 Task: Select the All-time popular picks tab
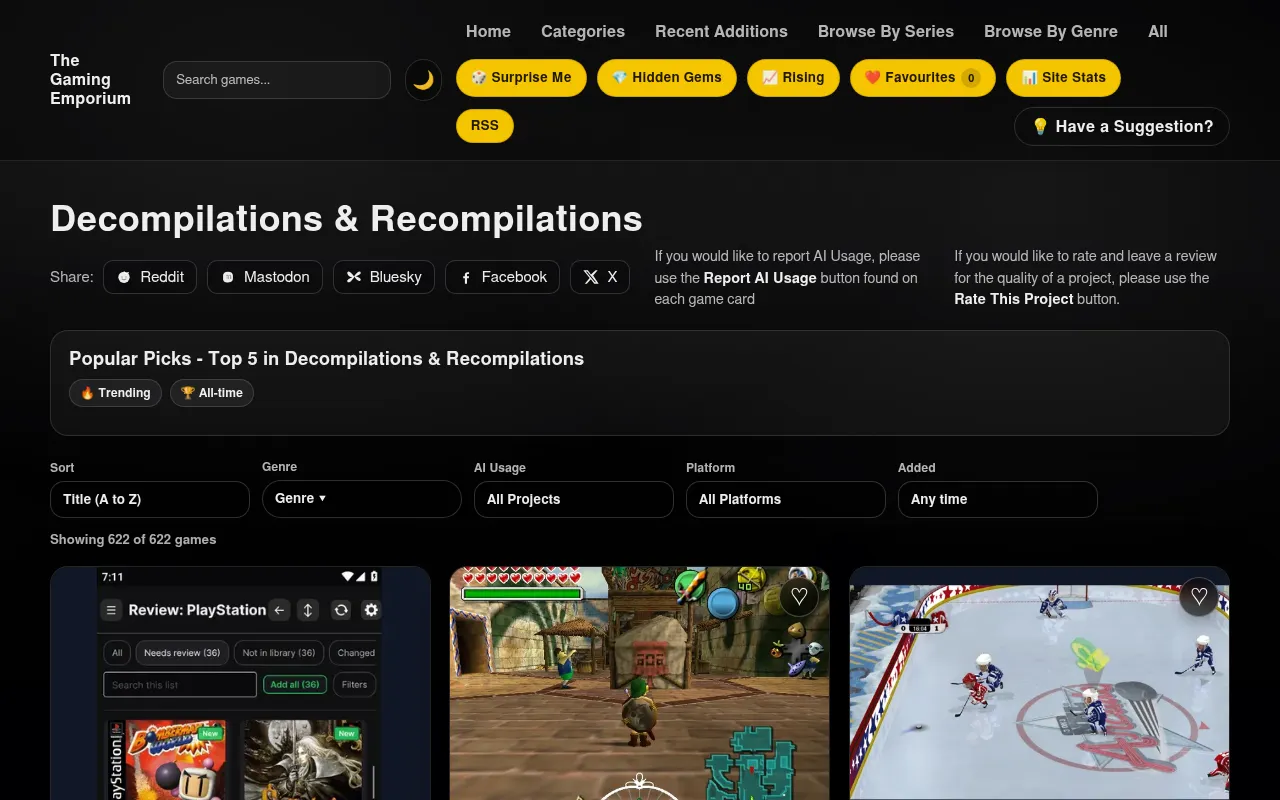click(x=212, y=393)
